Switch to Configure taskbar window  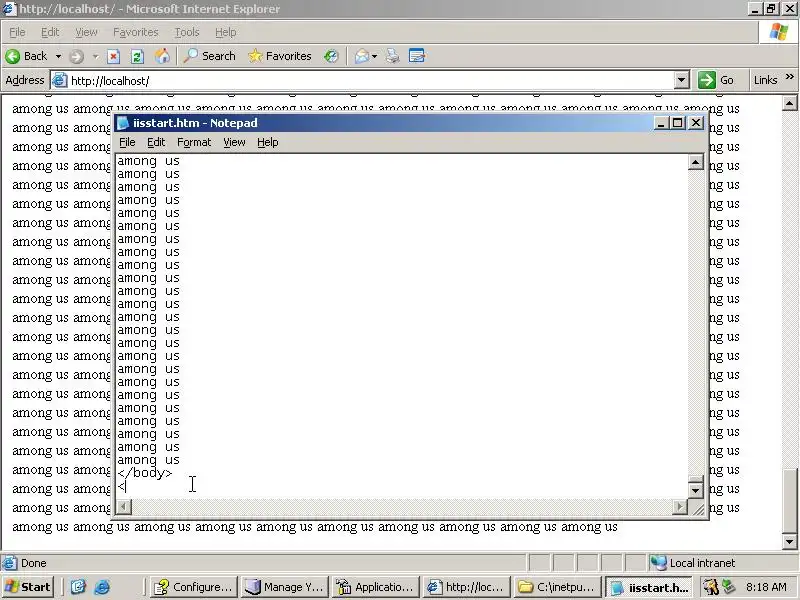tap(194, 587)
